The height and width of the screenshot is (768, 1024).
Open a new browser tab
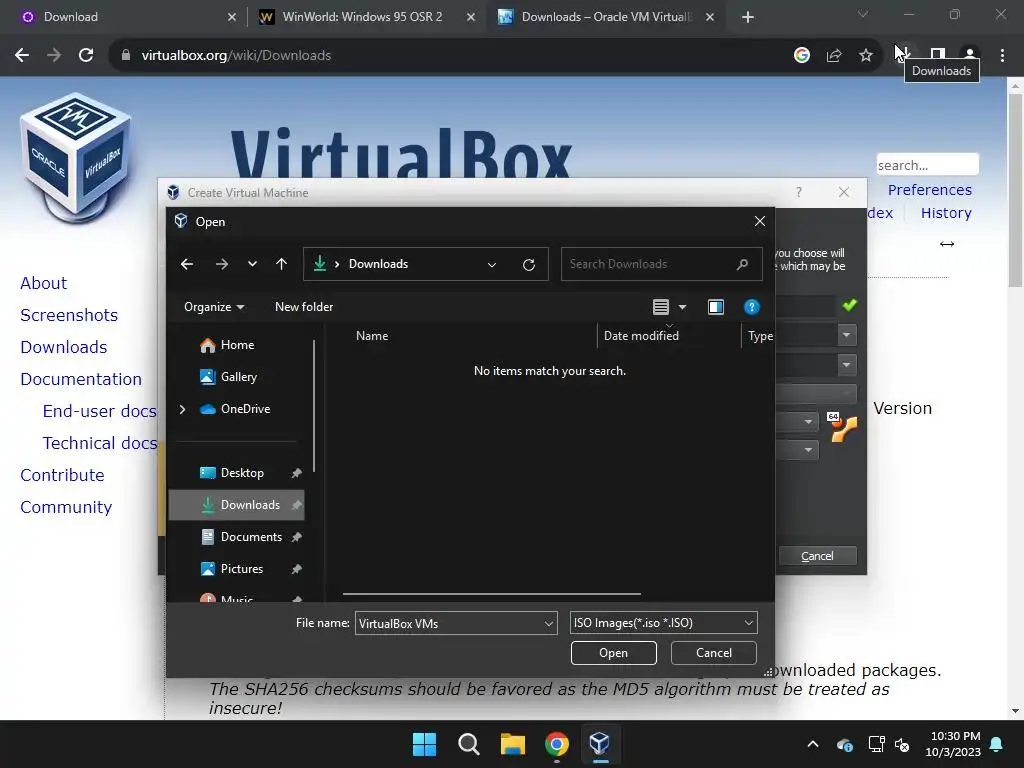pos(748,17)
